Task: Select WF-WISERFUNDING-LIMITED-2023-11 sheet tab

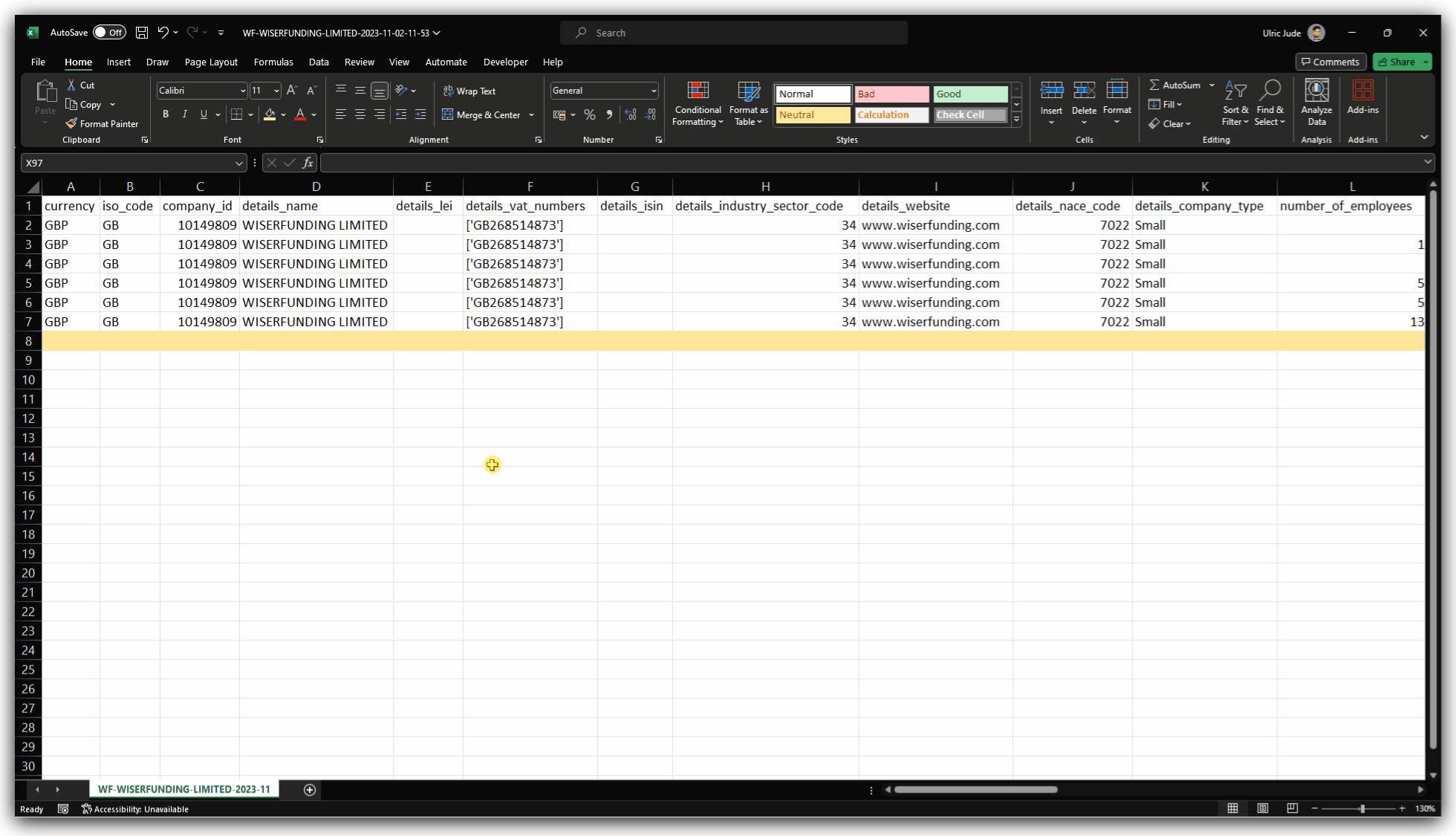Action: click(x=184, y=789)
